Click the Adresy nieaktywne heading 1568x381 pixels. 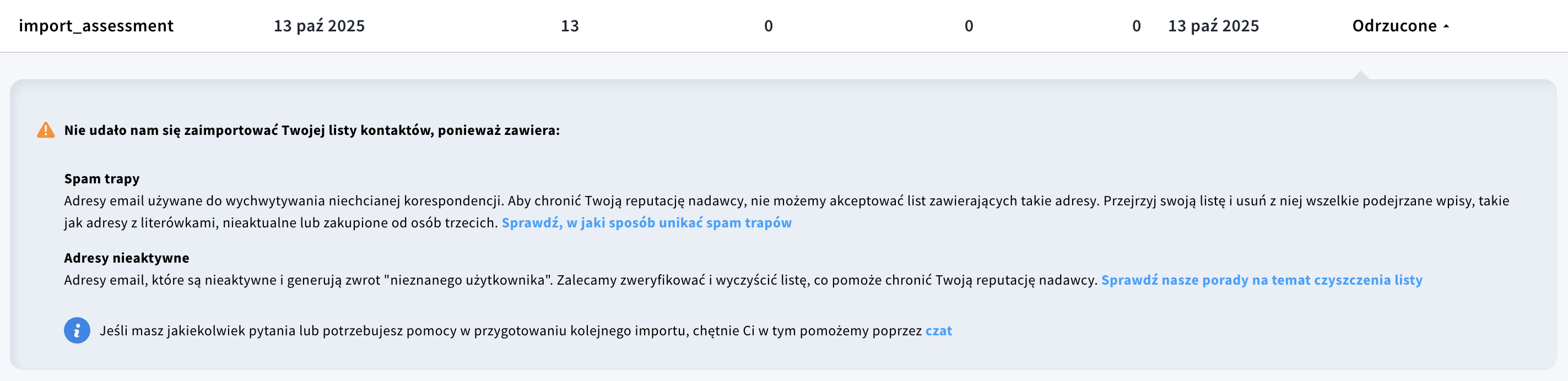pos(127,258)
